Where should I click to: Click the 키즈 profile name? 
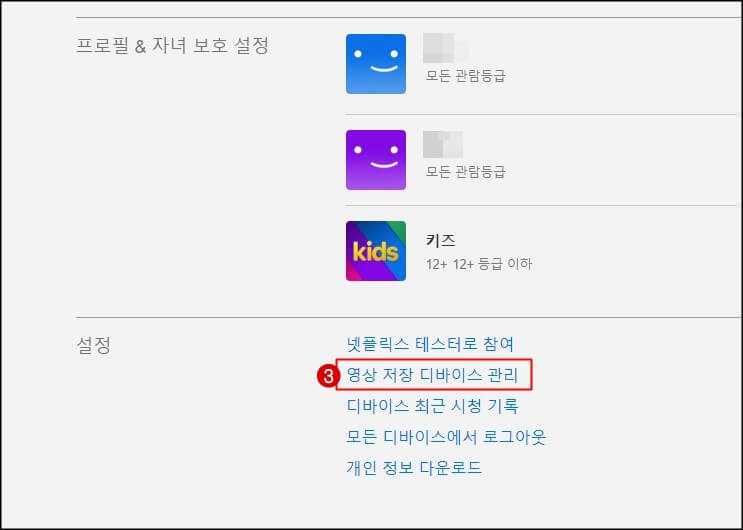coord(440,240)
